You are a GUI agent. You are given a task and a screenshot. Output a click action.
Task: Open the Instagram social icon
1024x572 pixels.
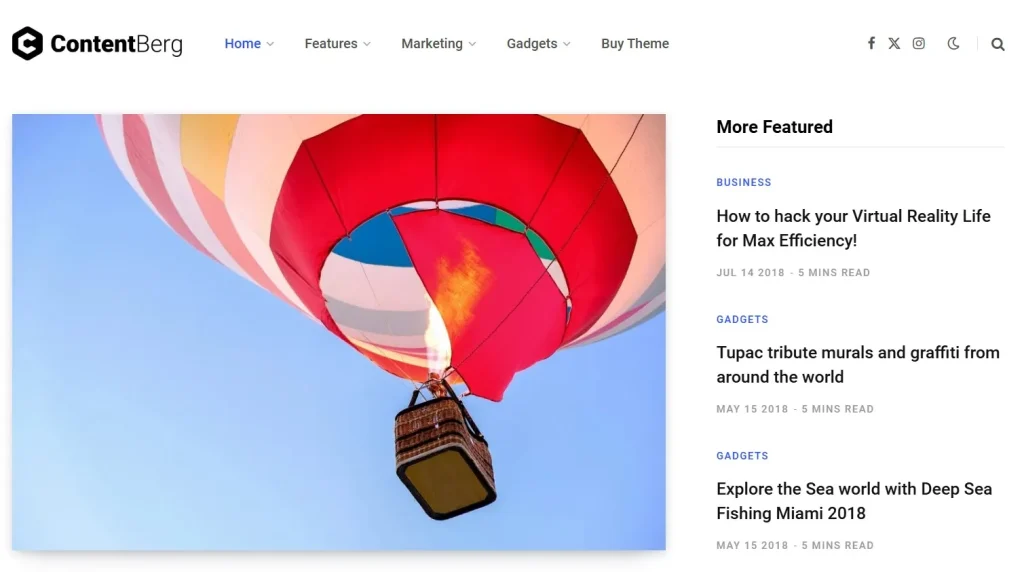(x=918, y=43)
